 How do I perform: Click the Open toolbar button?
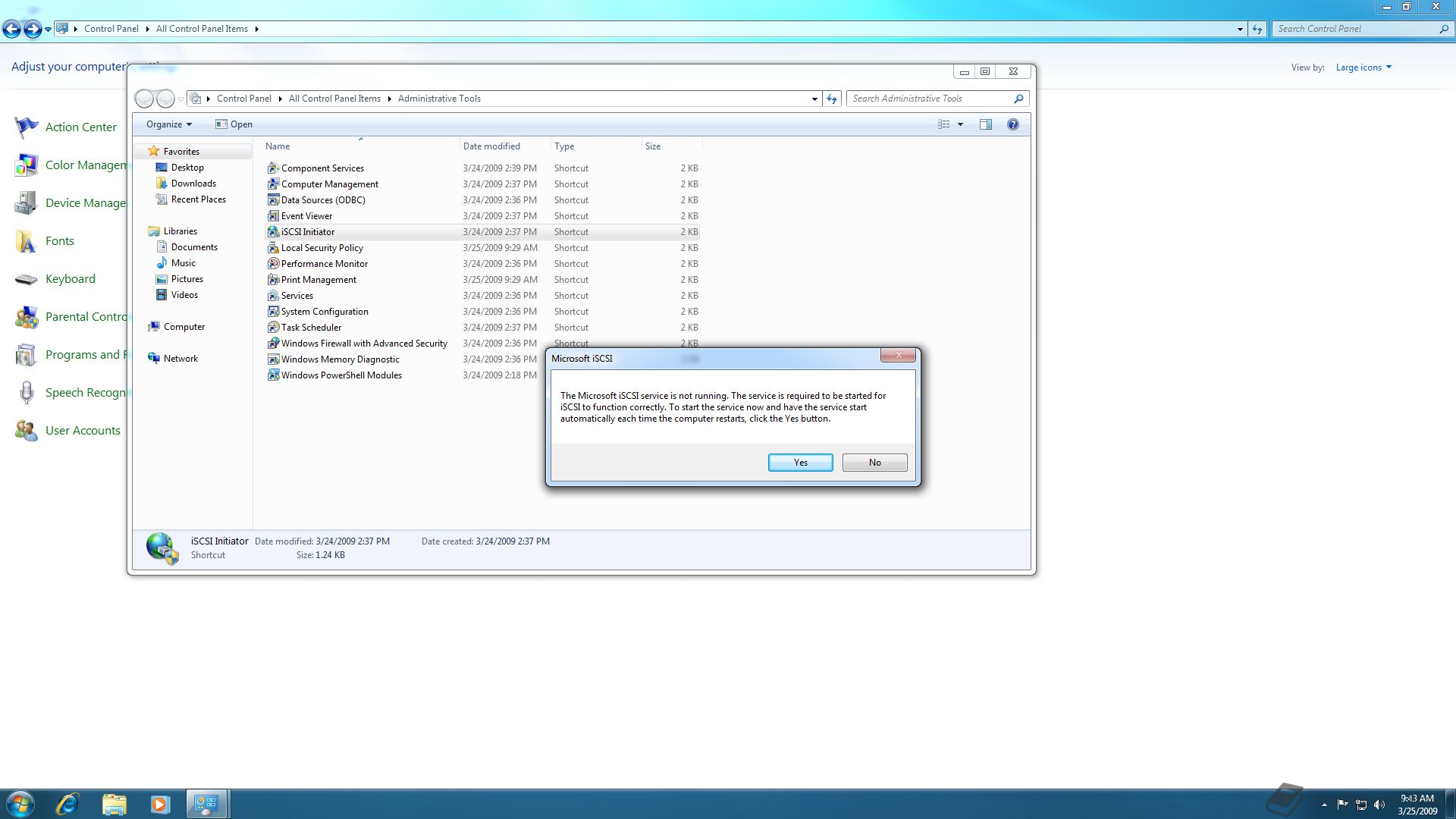tap(234, 124)
